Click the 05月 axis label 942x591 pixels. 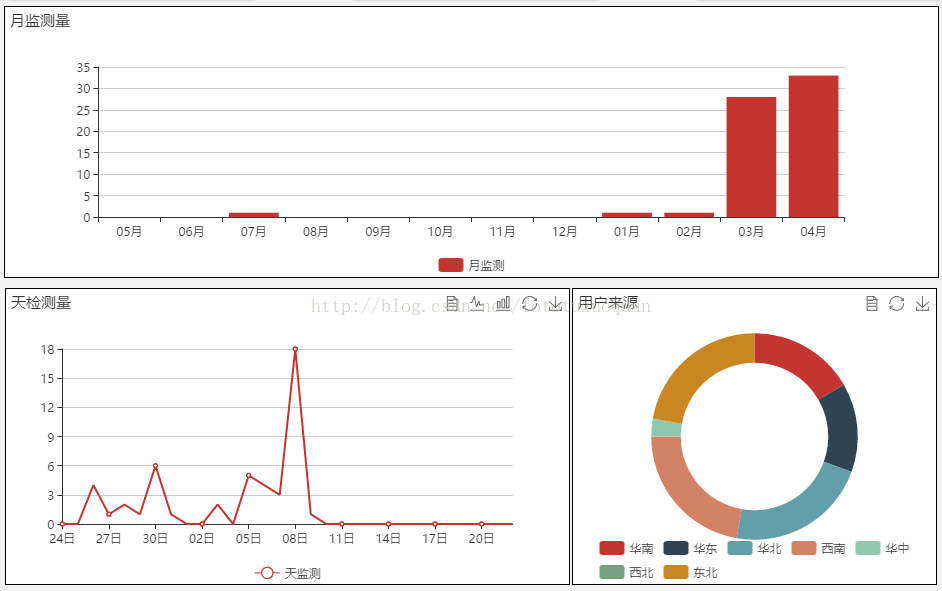tap(129, 232)
